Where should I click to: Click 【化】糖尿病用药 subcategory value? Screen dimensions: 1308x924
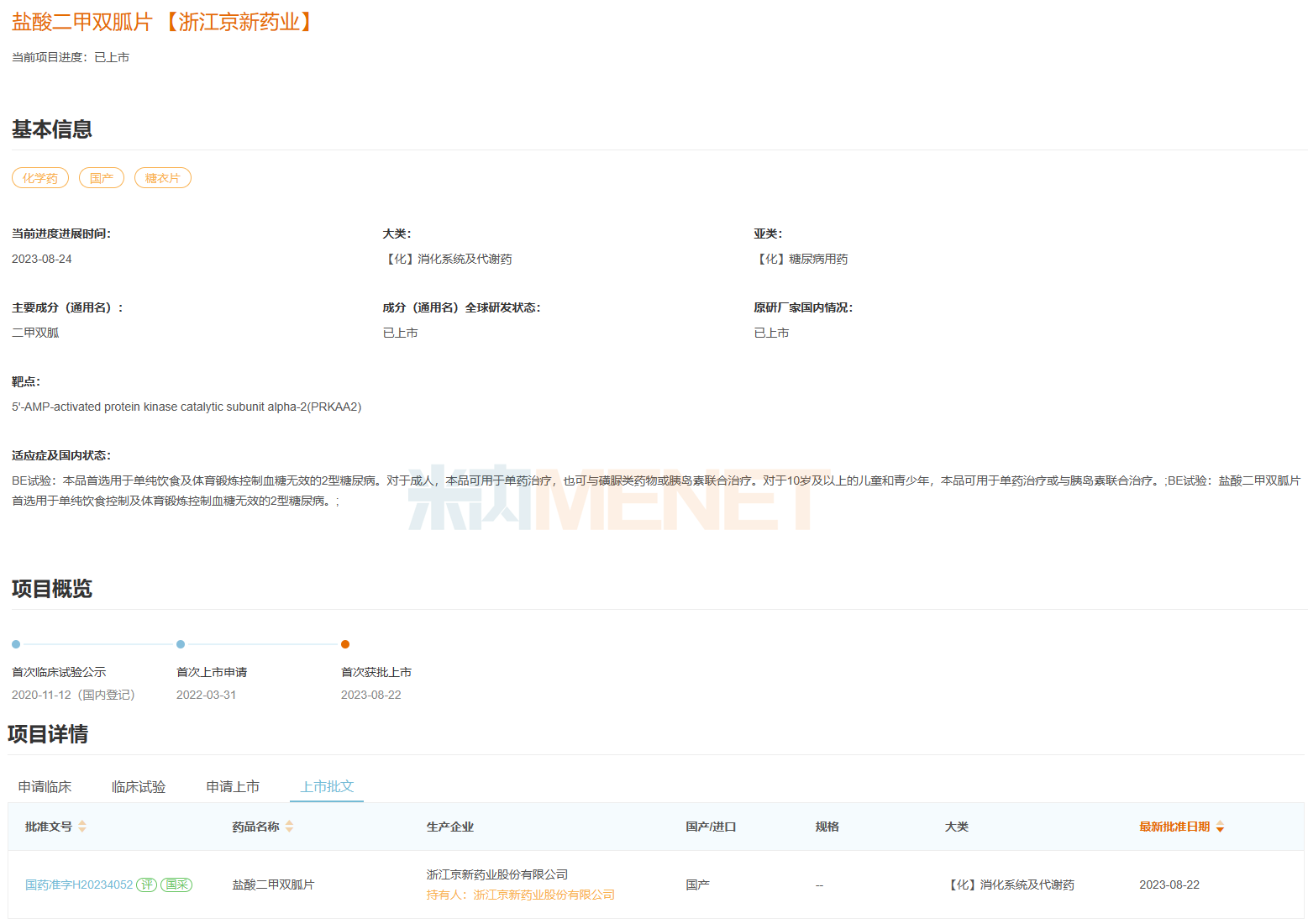(x=801, y=259)
